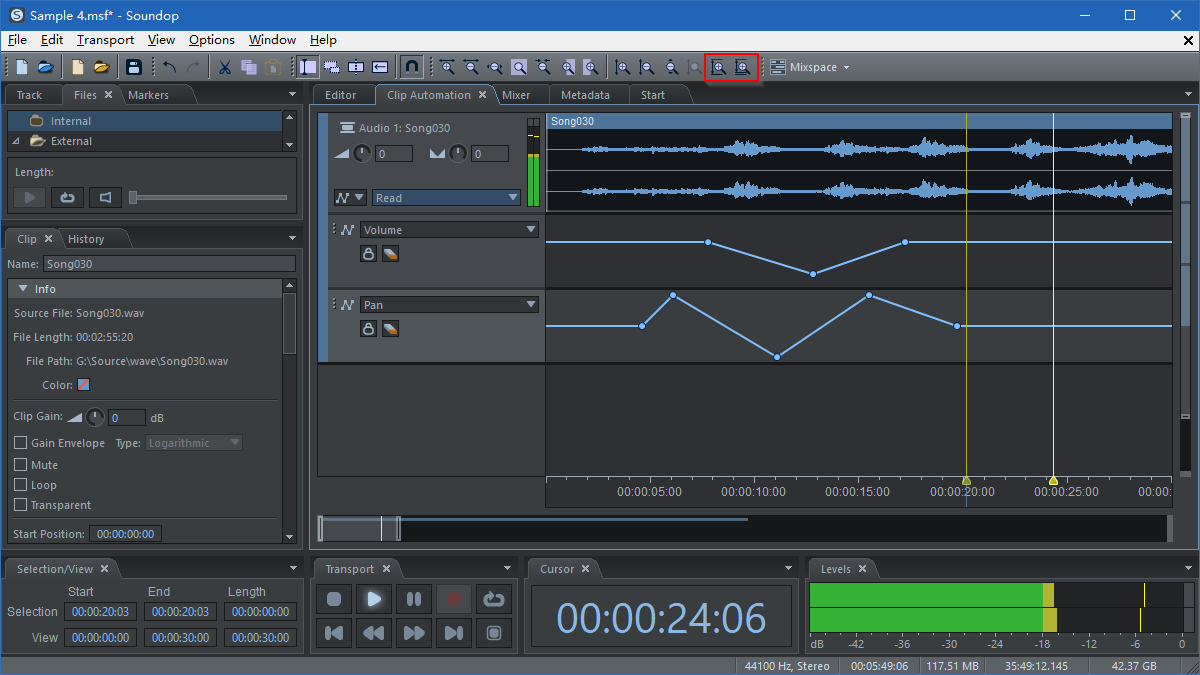The height and width of the screenshot is (675, 1200).
Task: Toggle Loop playback in Transport panel
Action: coord(493,599)
